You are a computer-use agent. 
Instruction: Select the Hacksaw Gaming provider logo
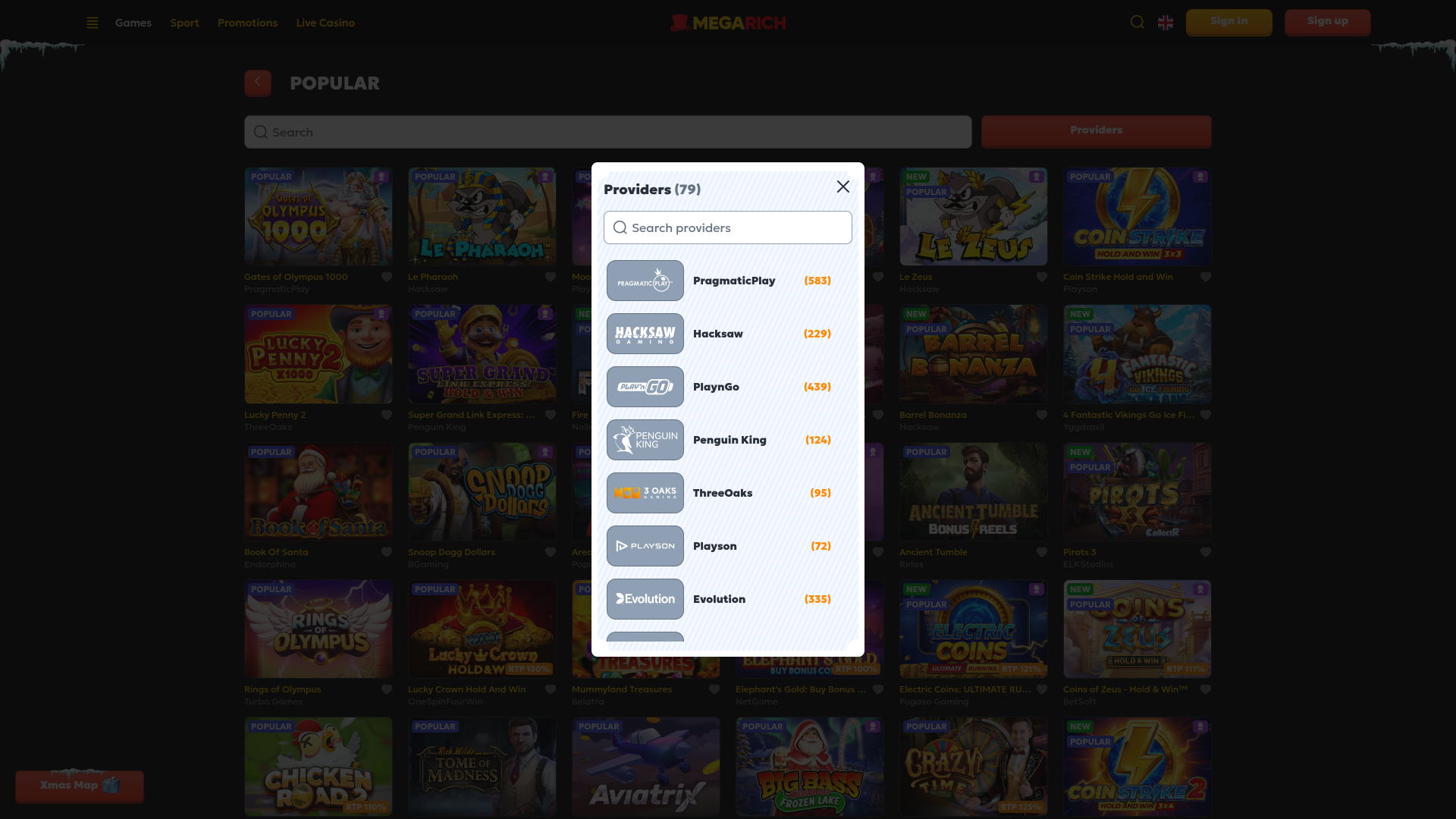pyautogui.click(x=645, y=334)
